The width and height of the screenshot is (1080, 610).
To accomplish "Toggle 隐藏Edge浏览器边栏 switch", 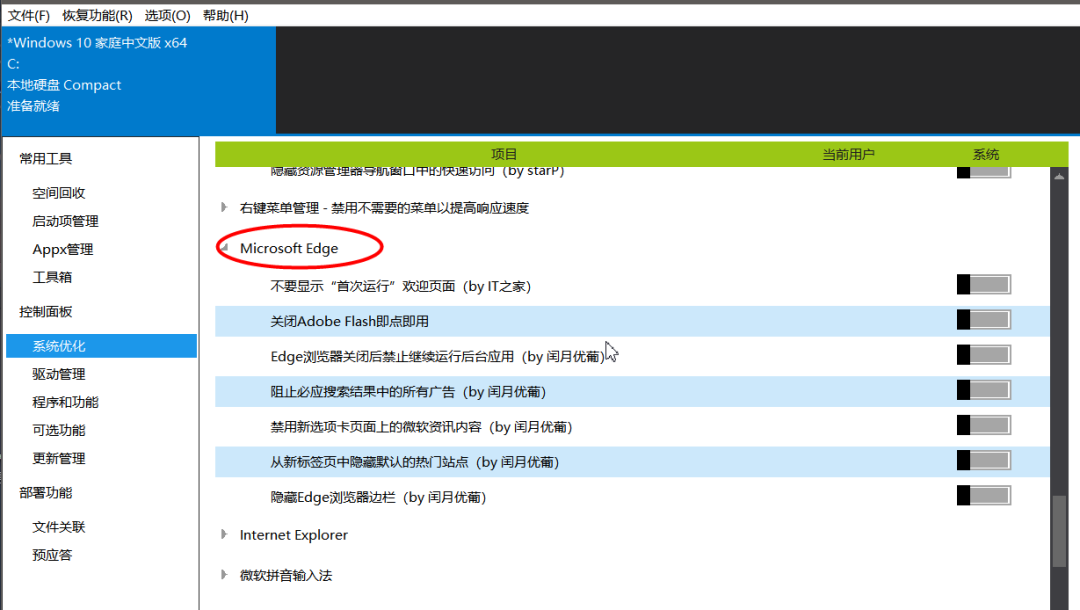I will pyautogui.click(x=984, y=495).
